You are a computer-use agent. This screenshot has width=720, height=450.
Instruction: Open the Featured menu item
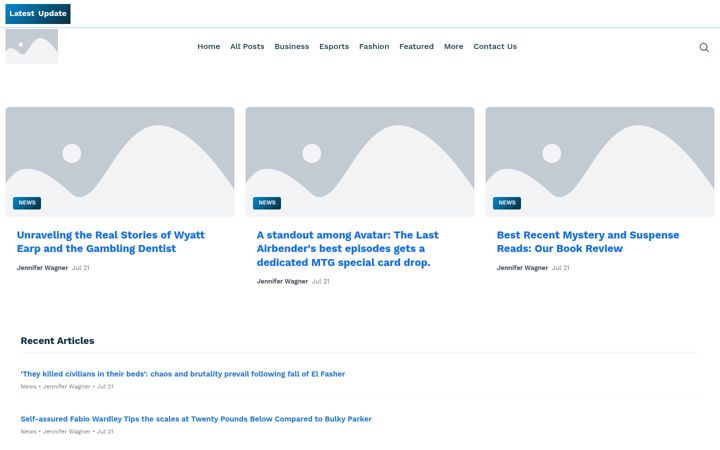pyautogui.click(x=416, y=46)
